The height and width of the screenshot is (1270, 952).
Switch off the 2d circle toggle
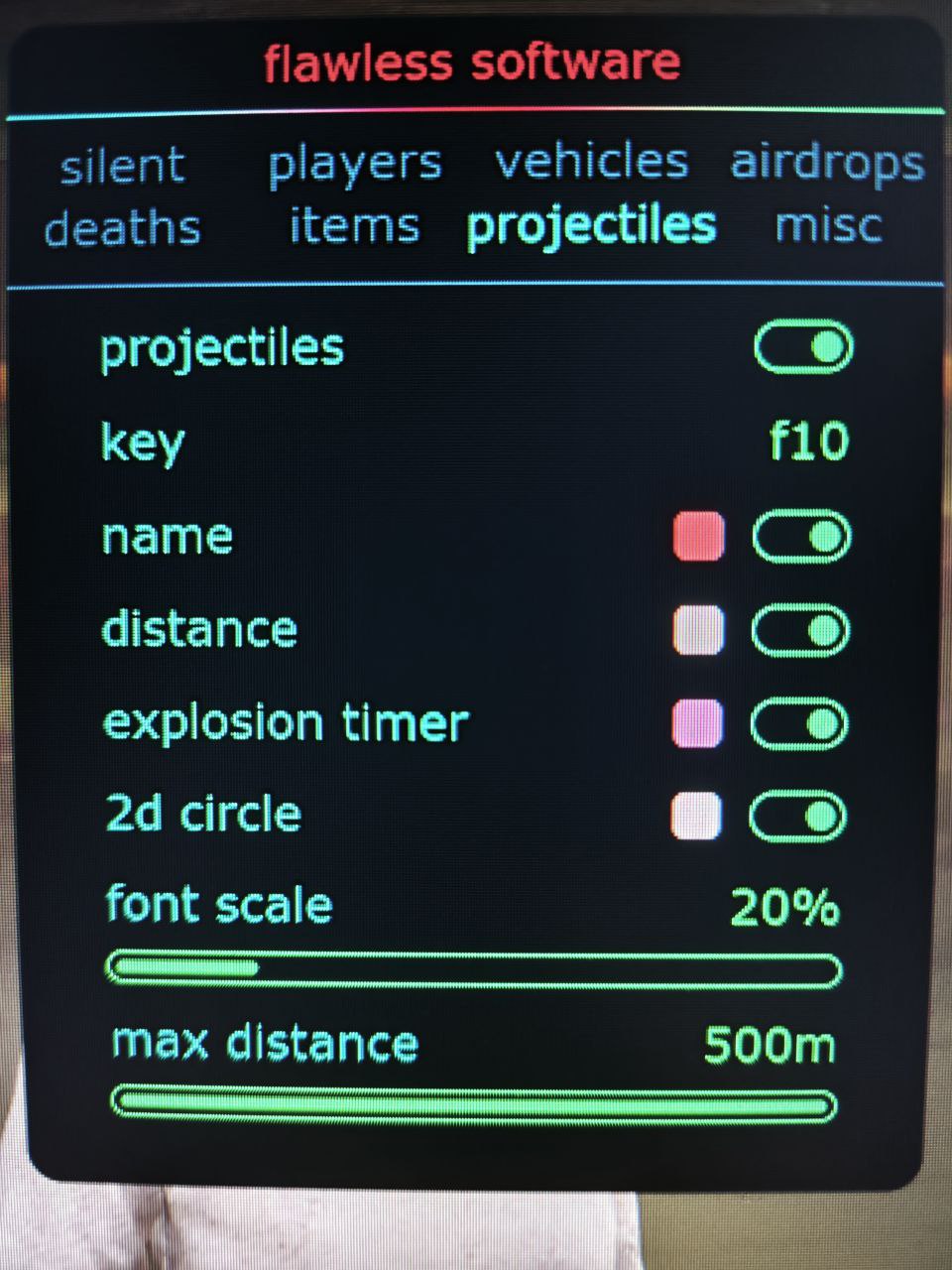[797, 818]
